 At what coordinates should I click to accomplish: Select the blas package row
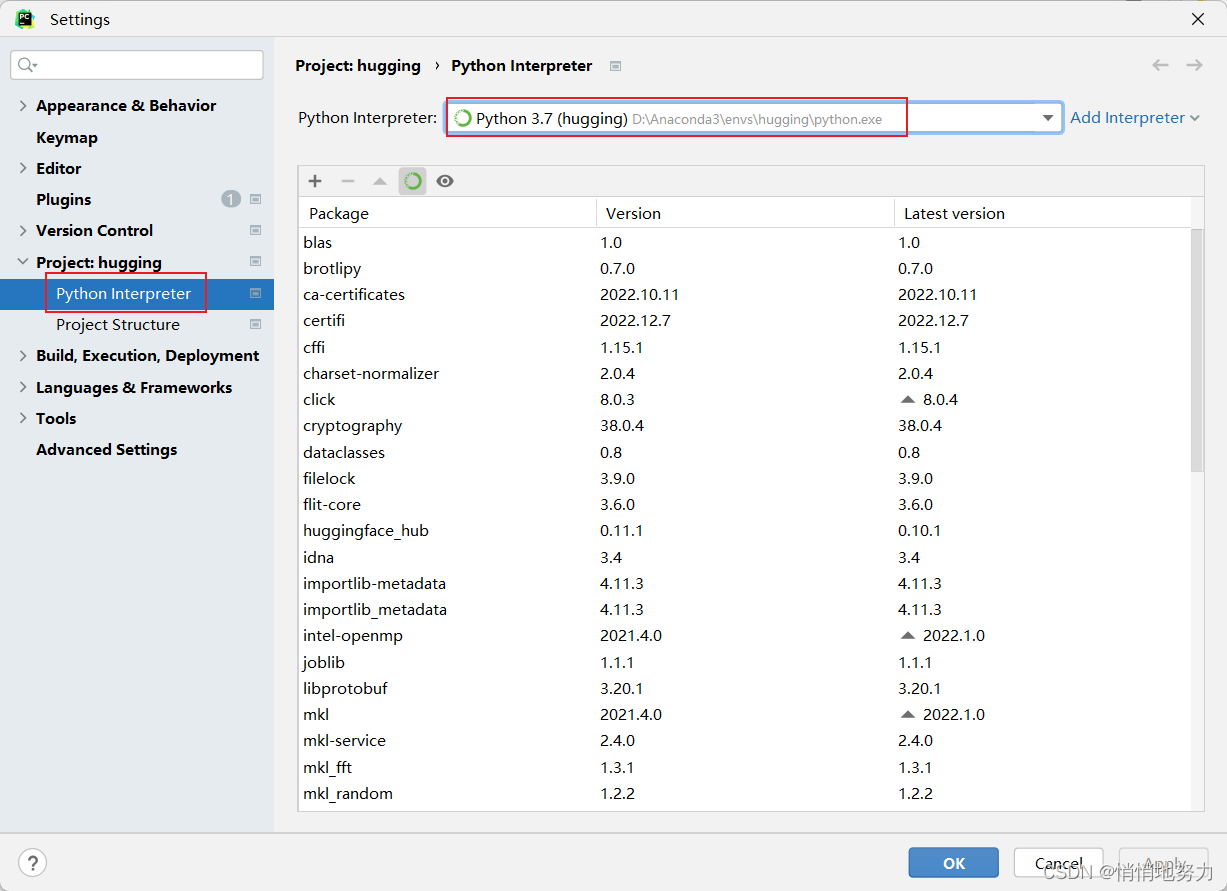pyautogui.click(x=745, y=242)
